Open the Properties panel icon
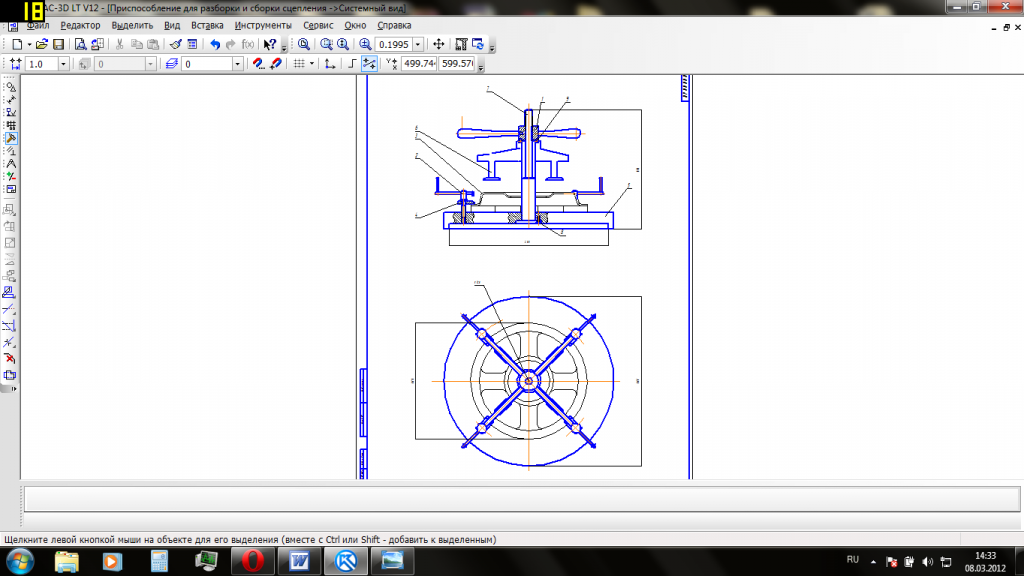1024x576 pixels. 192,44
